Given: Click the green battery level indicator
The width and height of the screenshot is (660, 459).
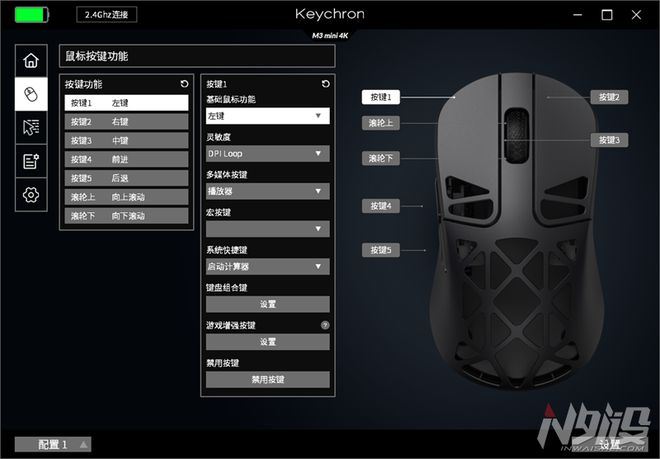Looking at the screenshot, I should [x=32, y=15].
